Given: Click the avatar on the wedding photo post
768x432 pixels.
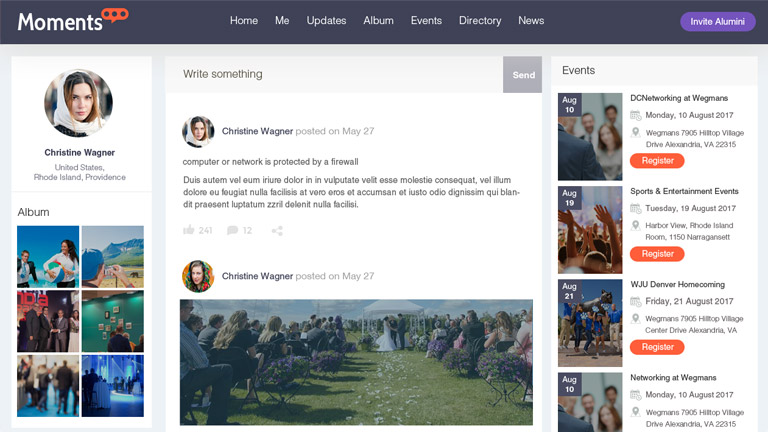Looking at the screenshot, I should (198, 276).
